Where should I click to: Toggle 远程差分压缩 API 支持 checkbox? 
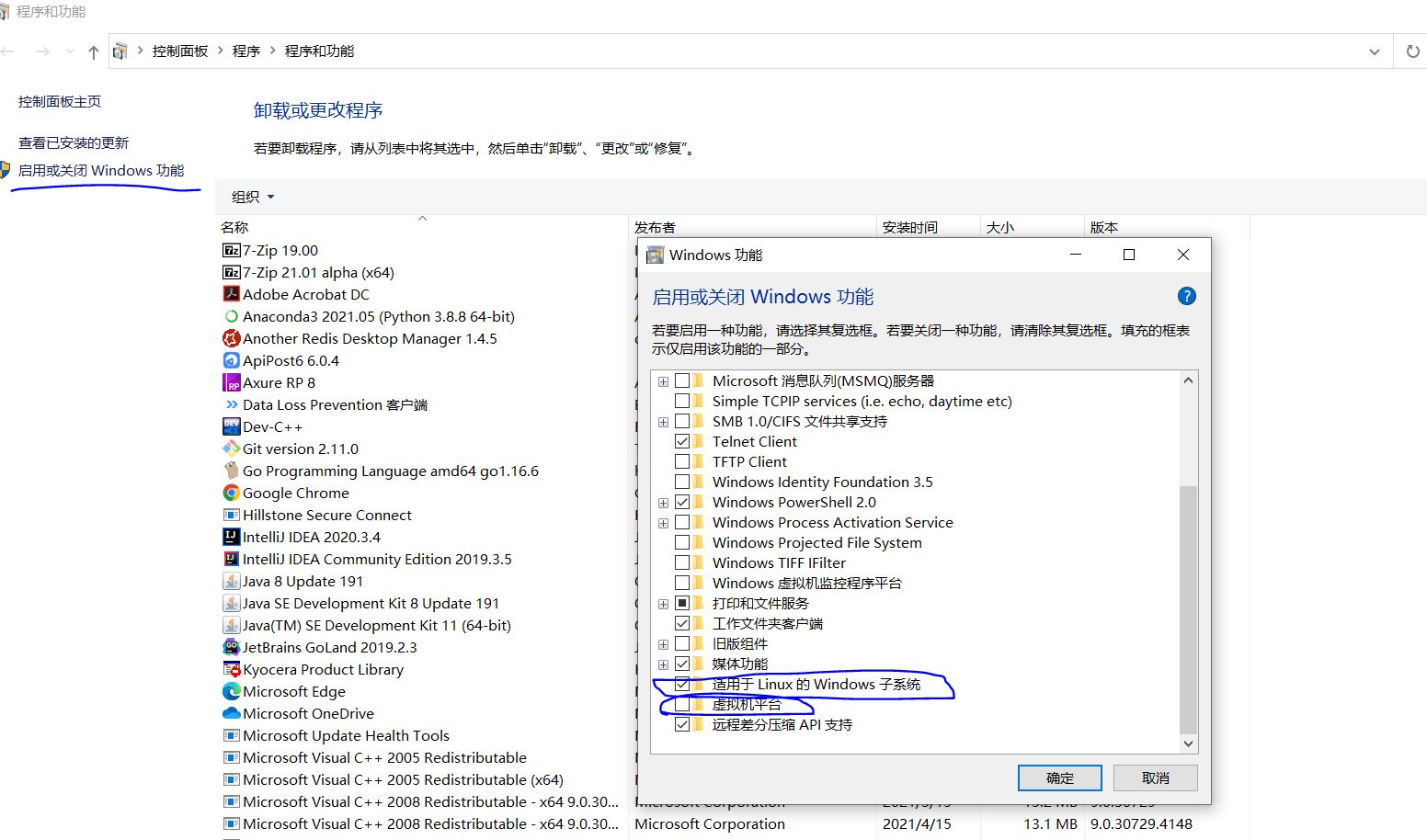682,724
